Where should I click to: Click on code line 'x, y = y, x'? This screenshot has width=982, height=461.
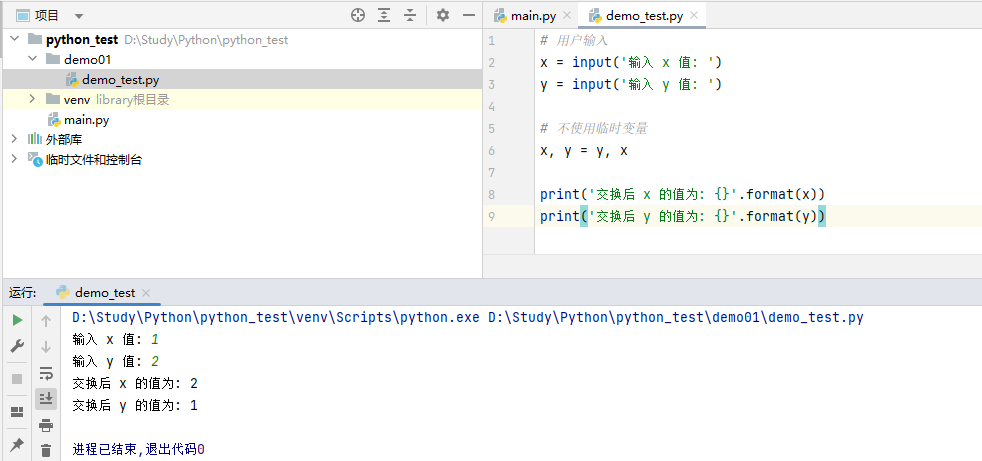click(584, 150)
